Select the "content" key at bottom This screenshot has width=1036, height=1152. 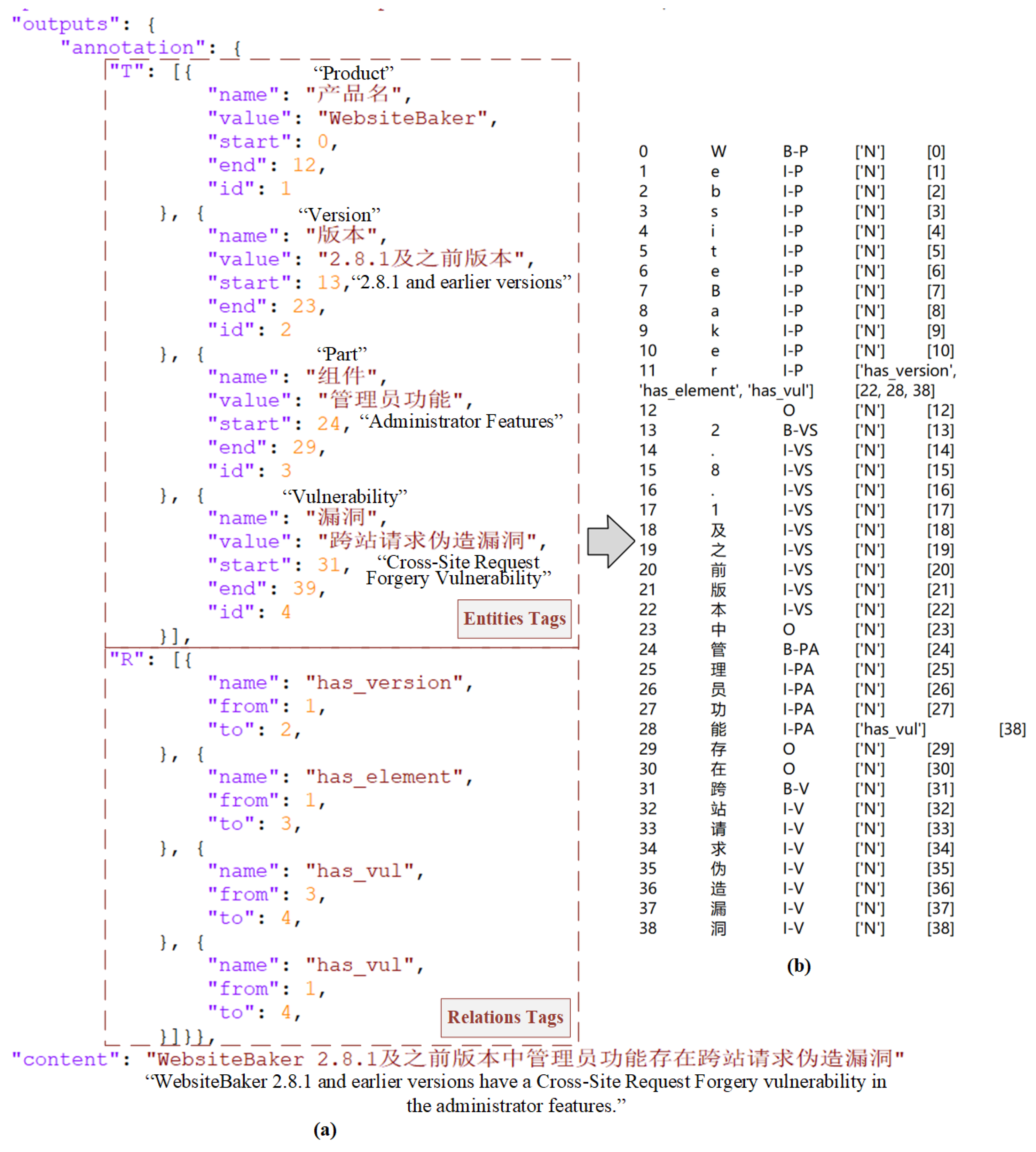point(65,1059)
